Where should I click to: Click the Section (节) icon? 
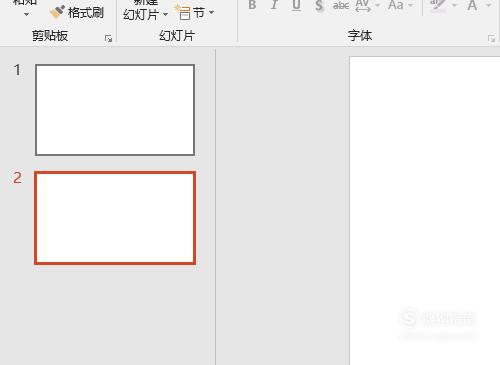pyautogui.click(x=184, y=12)
